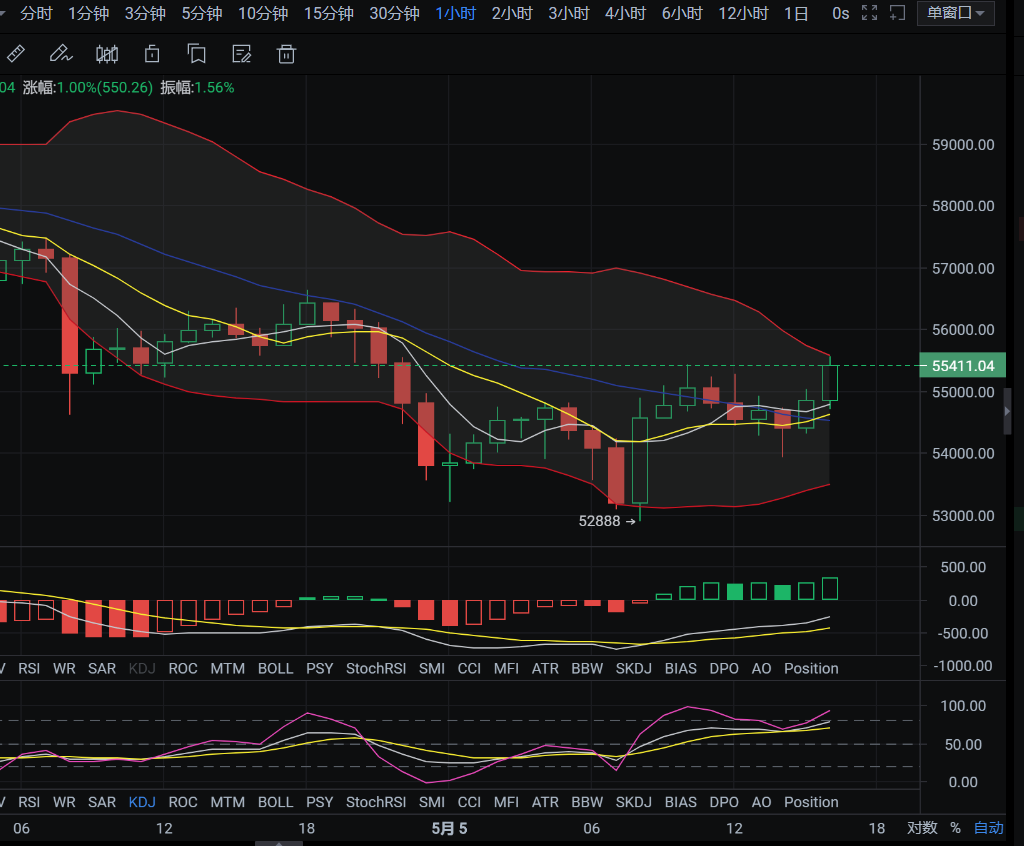Click the delete drawings trash icon
The width and height of the screenshot is (1024, 846).
coord(286,53)
